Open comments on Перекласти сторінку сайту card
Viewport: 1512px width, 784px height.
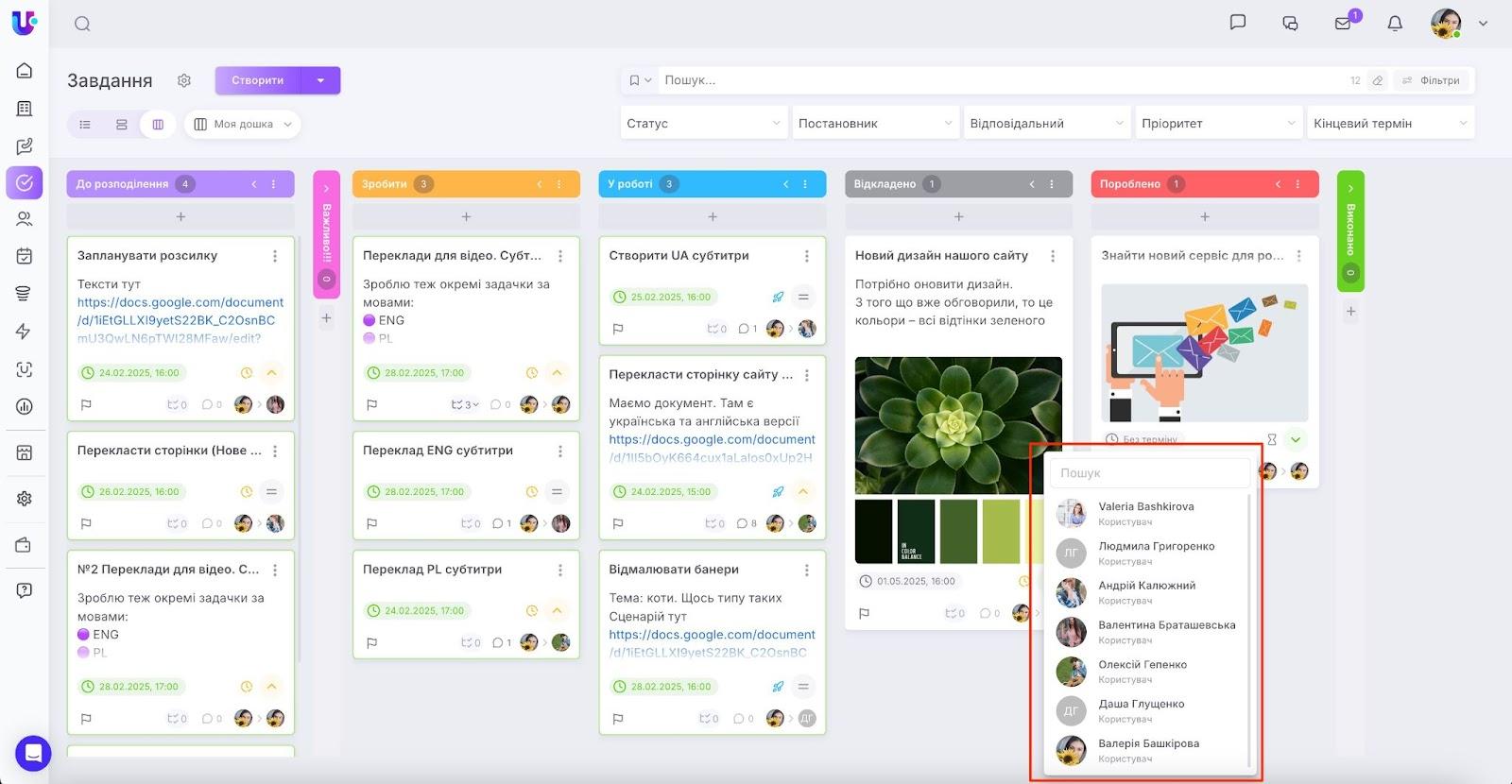[747, 523]
